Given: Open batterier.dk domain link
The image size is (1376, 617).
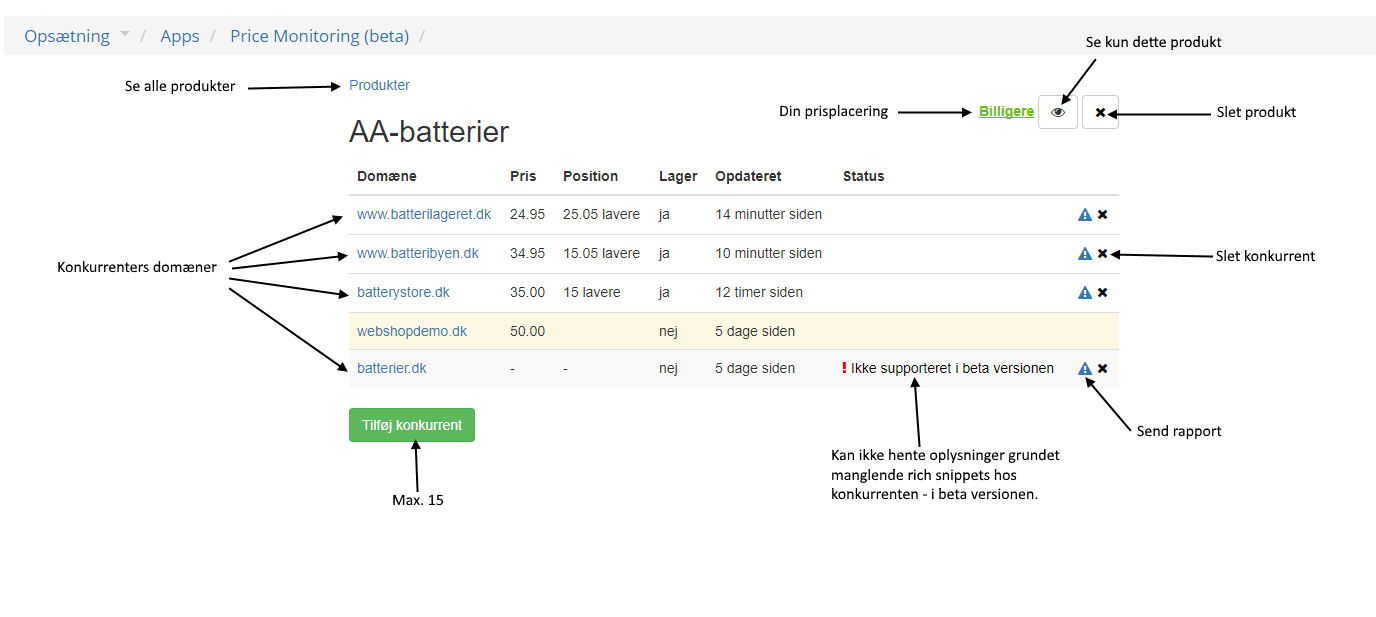Looking at the screenshot, I should (392, 368).
